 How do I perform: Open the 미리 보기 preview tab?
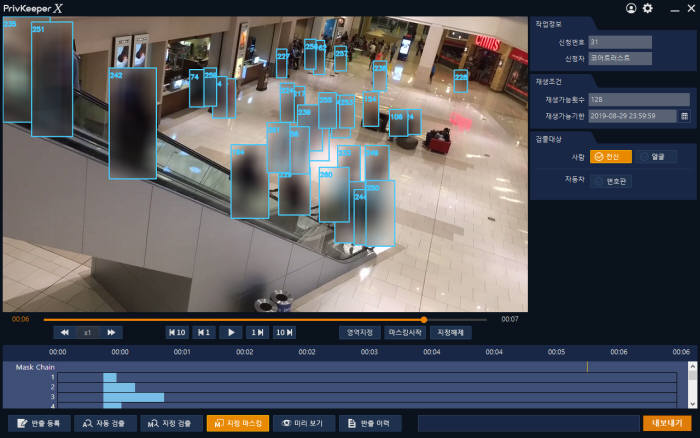tap(304, 423)
